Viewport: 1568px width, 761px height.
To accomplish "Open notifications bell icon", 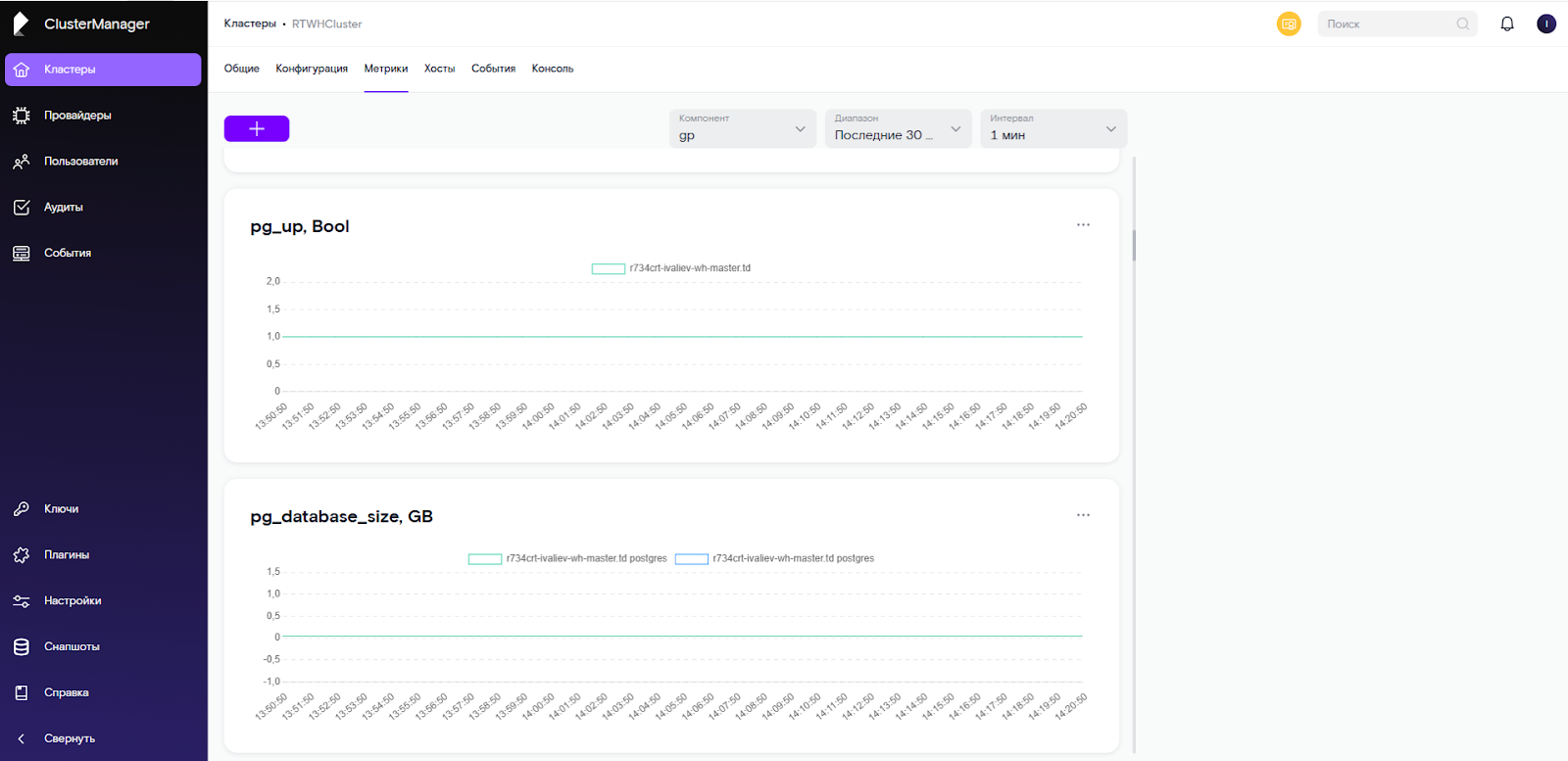I will point(1506,24).
